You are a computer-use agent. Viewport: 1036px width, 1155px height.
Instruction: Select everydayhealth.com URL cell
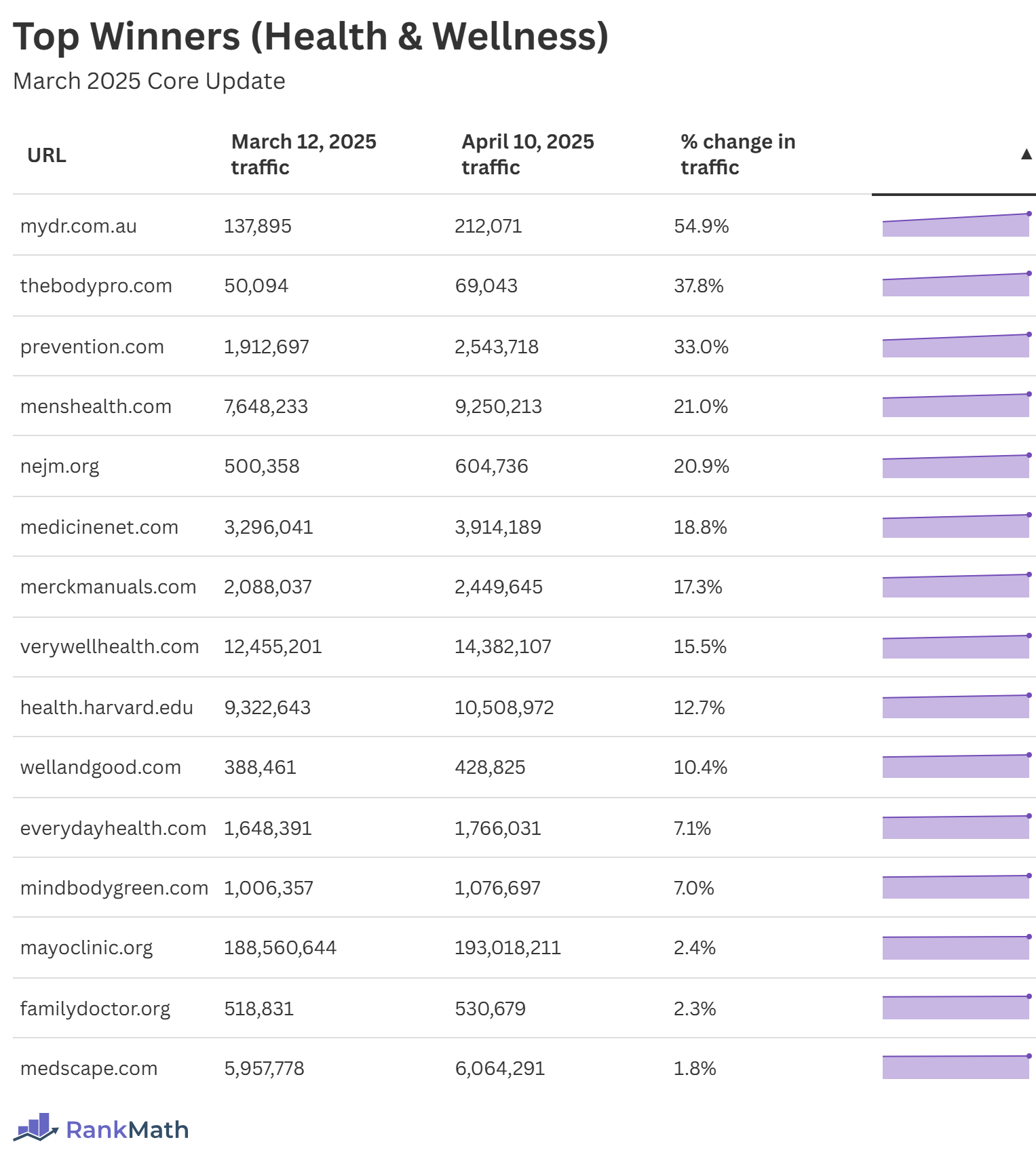point(113,828)
